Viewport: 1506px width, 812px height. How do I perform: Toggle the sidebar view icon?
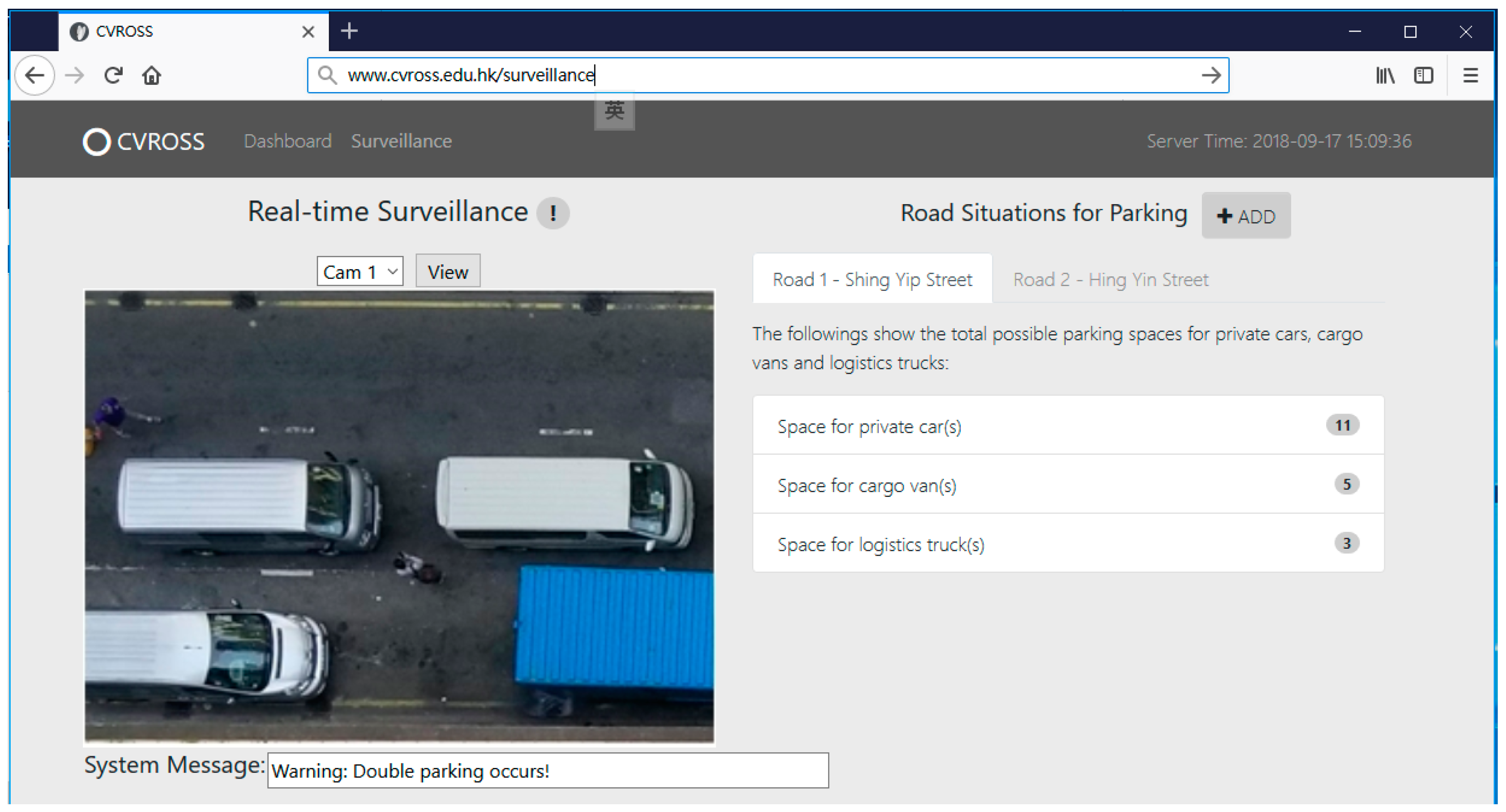click(x=1423, y=76)
